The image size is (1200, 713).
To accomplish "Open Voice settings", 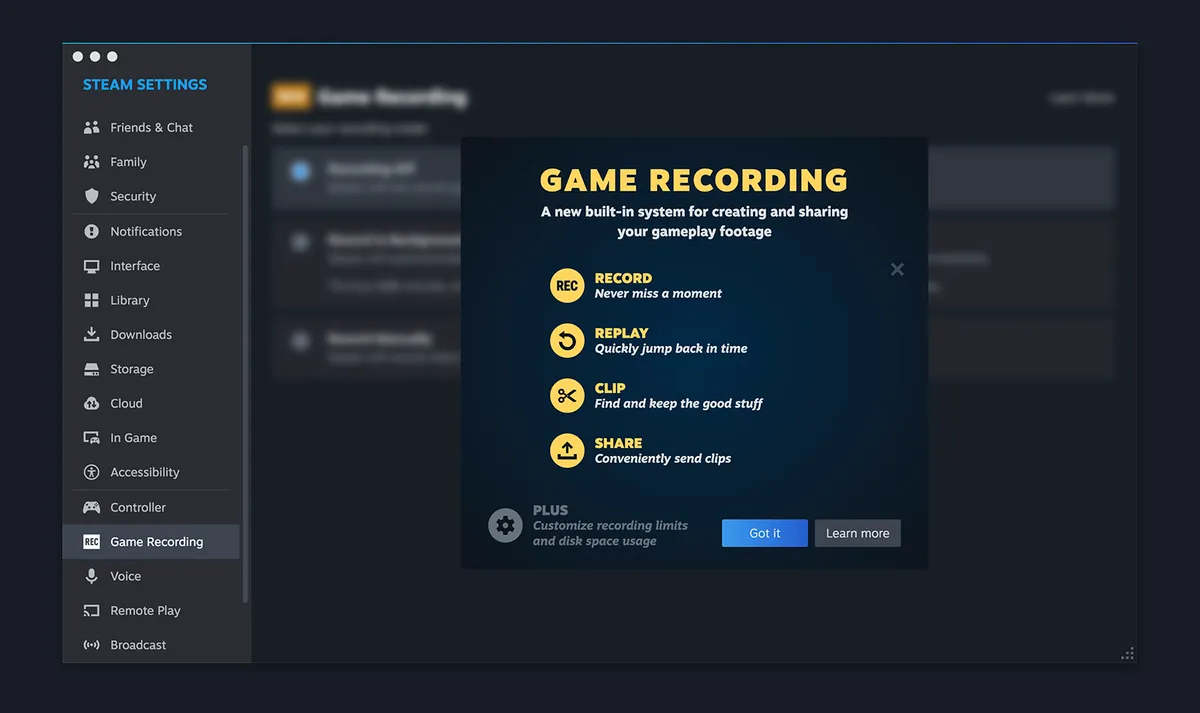I will [151, 576].
